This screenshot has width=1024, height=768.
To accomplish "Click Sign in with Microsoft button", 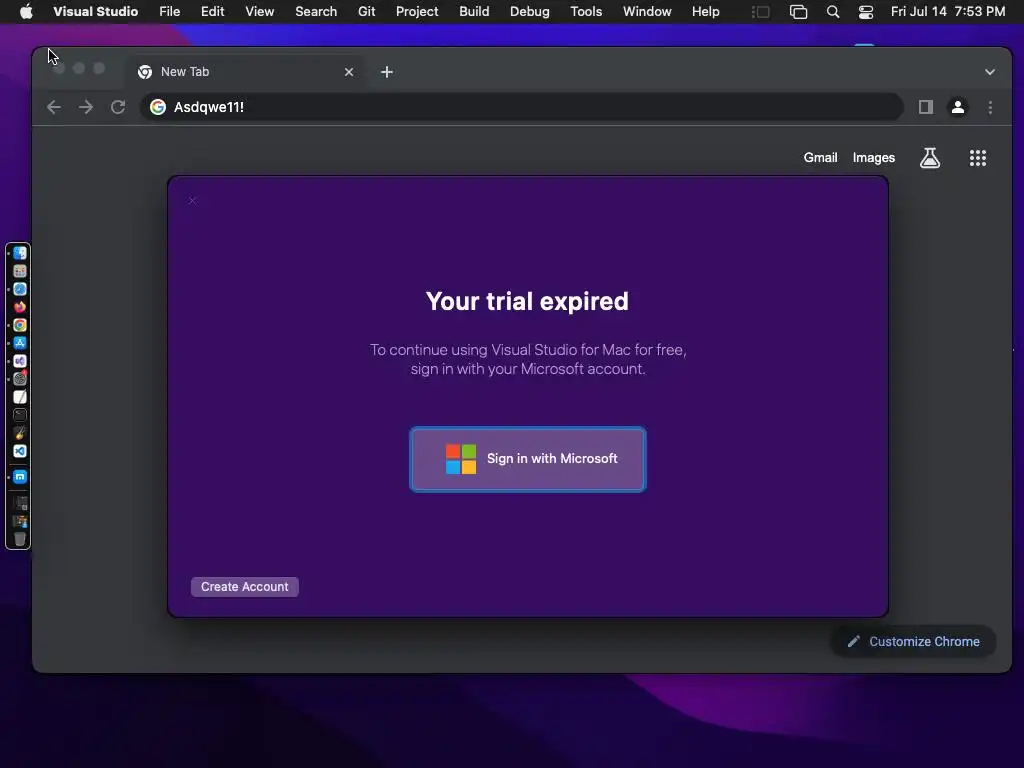I will [x=528, y=459].
